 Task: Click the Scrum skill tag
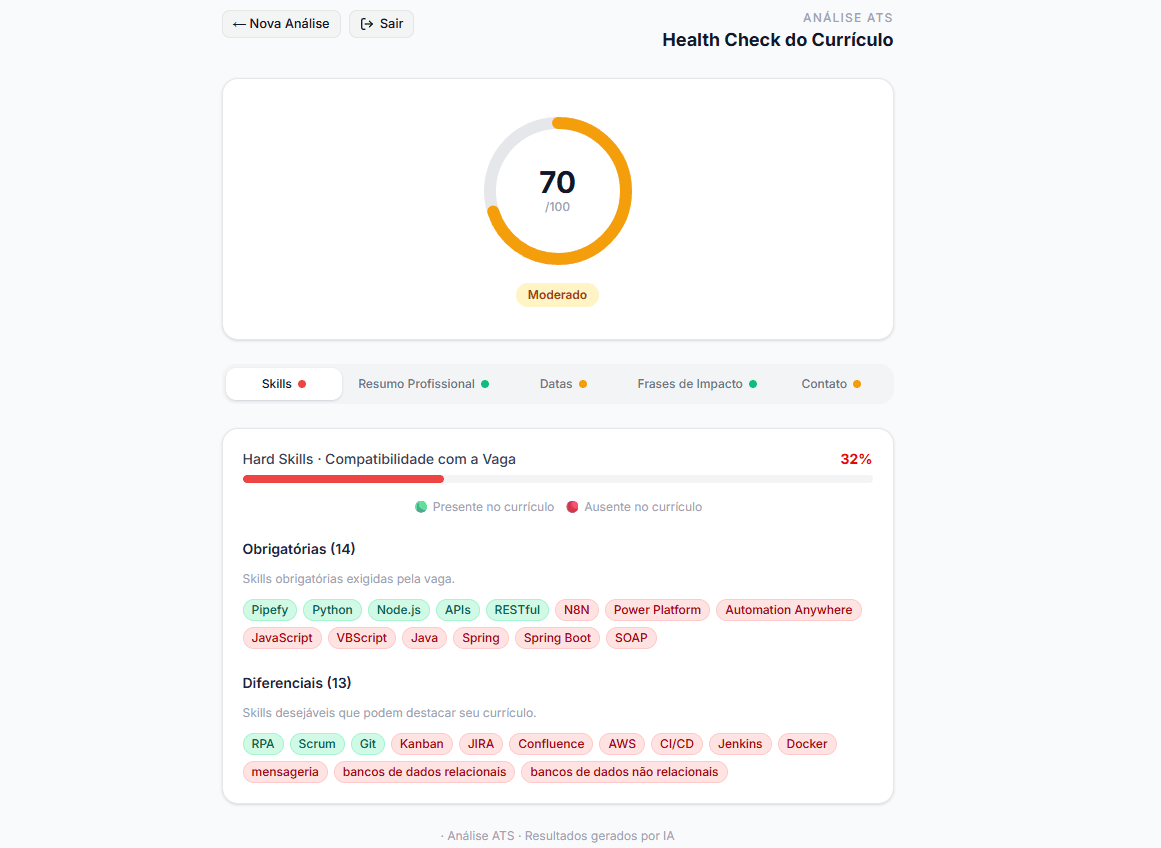[317, 744]
